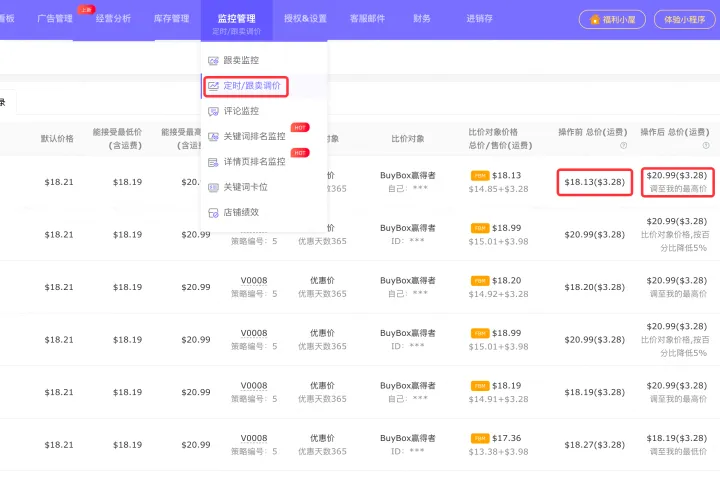Click $20.99 max price in the $17.36 row

click(x=196, y=445)
